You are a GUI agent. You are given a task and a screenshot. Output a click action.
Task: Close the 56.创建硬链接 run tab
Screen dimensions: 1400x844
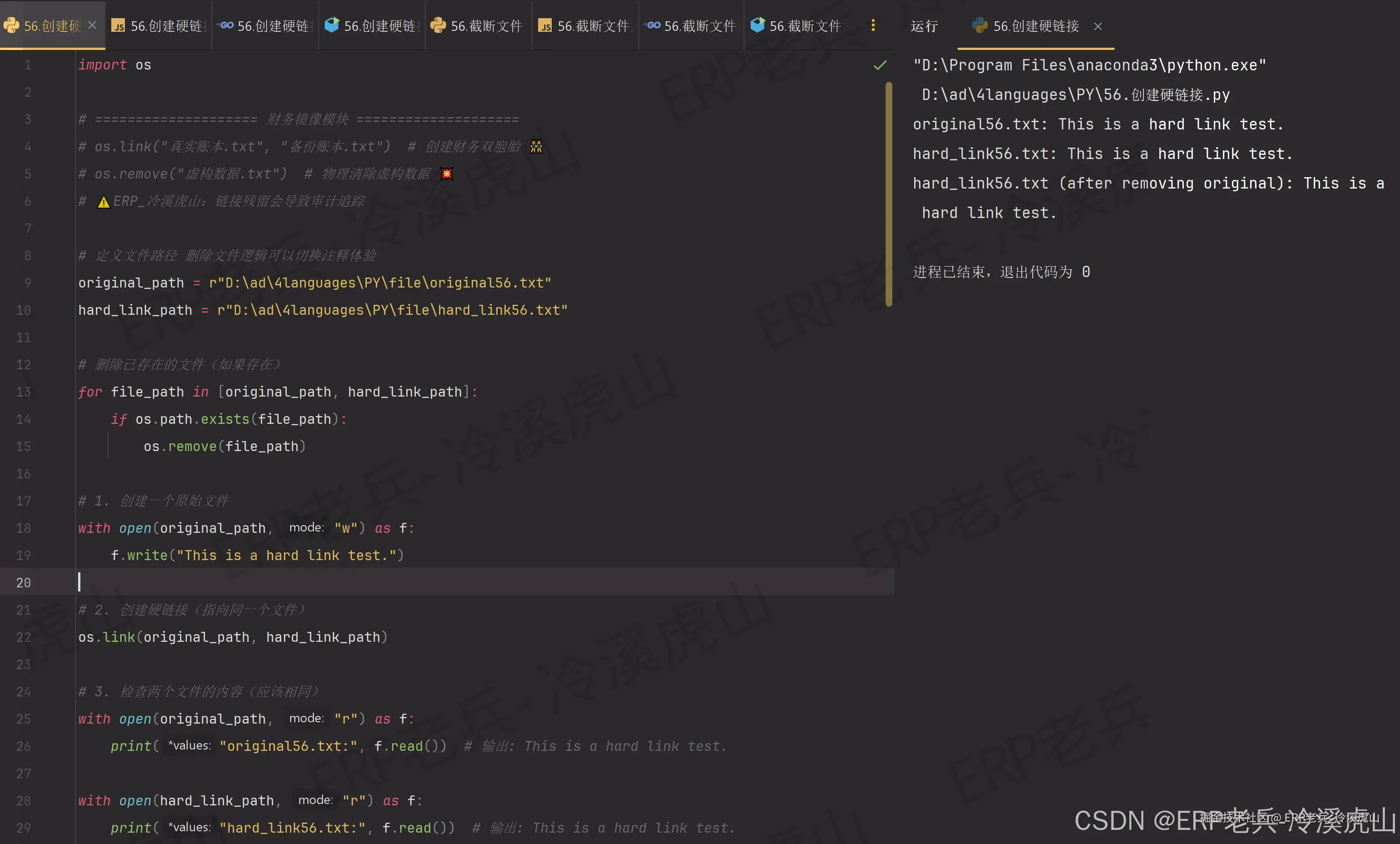click(x=1098, y=26)
